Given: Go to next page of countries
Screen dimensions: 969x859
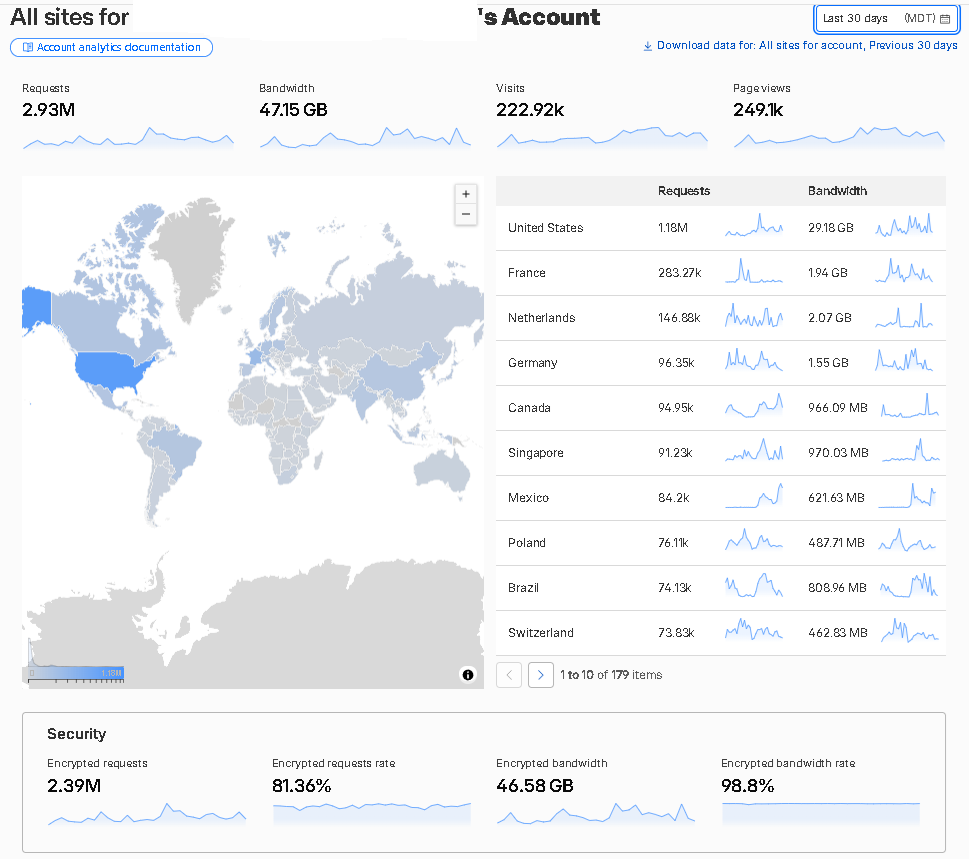Looking at the screenshot, I should (541, 675).
